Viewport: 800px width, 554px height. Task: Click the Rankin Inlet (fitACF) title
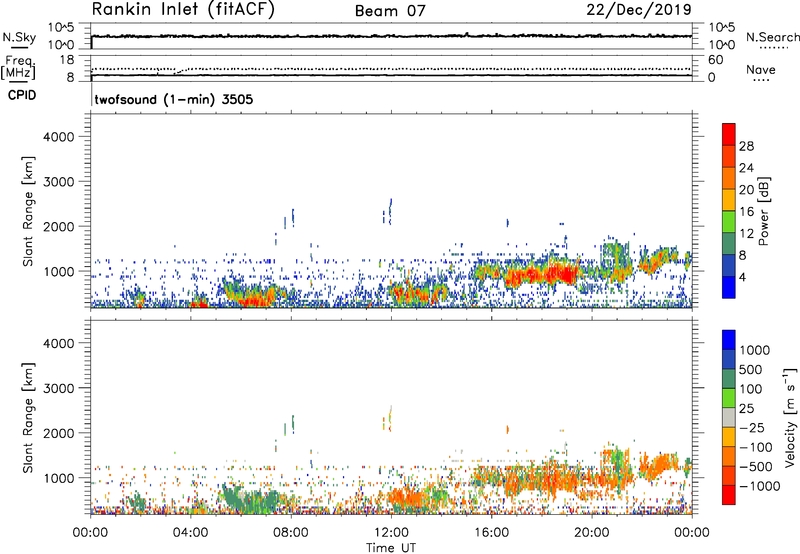(183, 10)
